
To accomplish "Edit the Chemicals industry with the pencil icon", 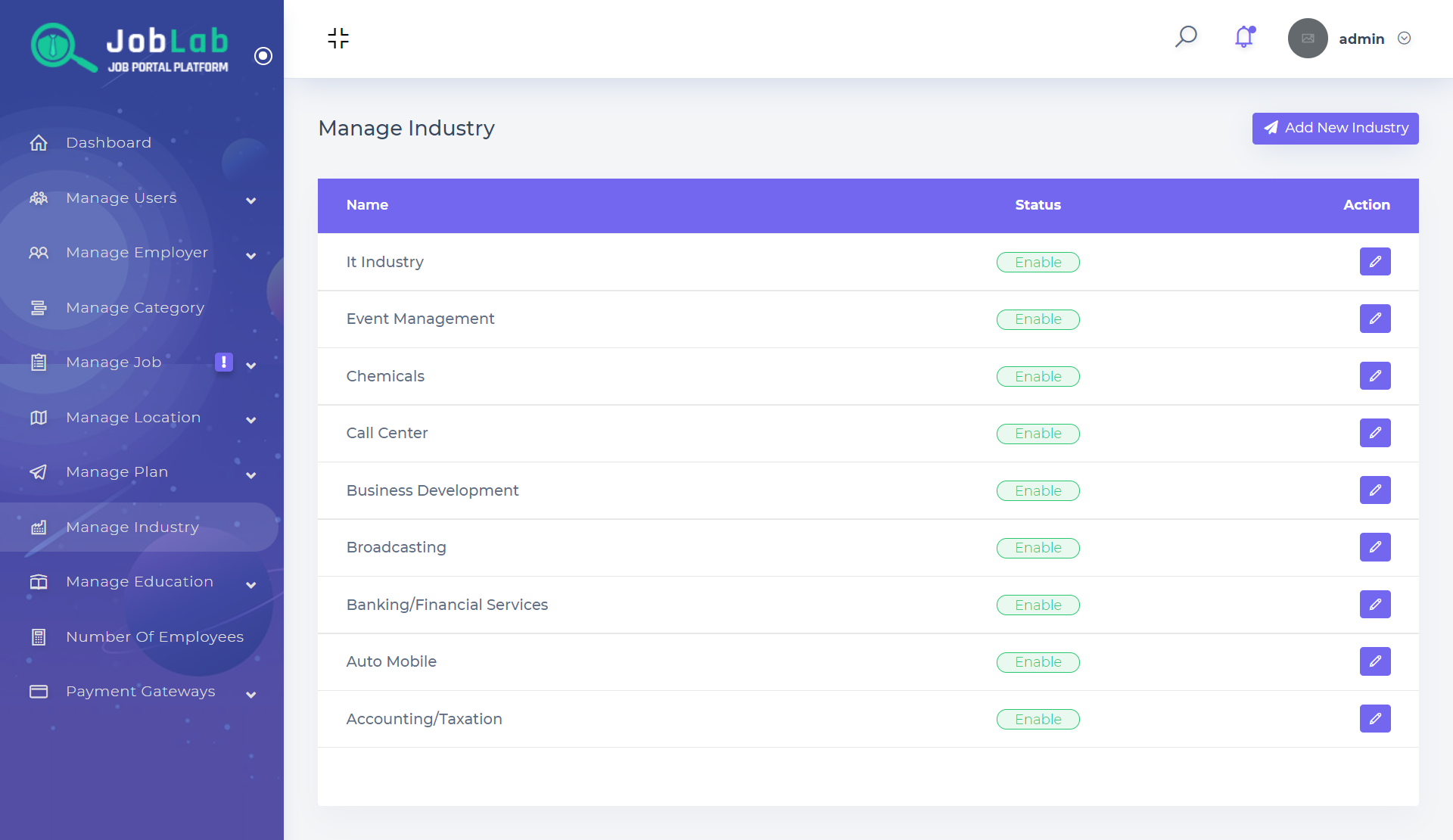I will 1375,375.
